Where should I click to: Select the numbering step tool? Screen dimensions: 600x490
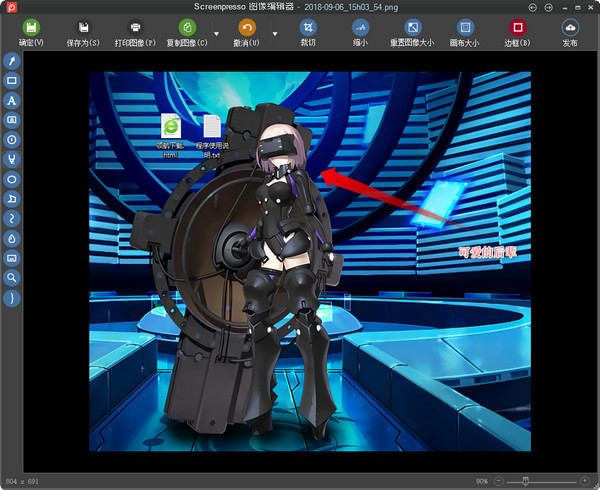(12, 140)
